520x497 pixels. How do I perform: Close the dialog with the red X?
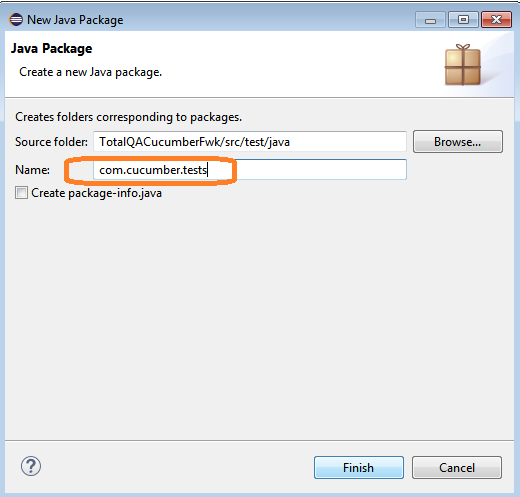click(x=496, y=20)
